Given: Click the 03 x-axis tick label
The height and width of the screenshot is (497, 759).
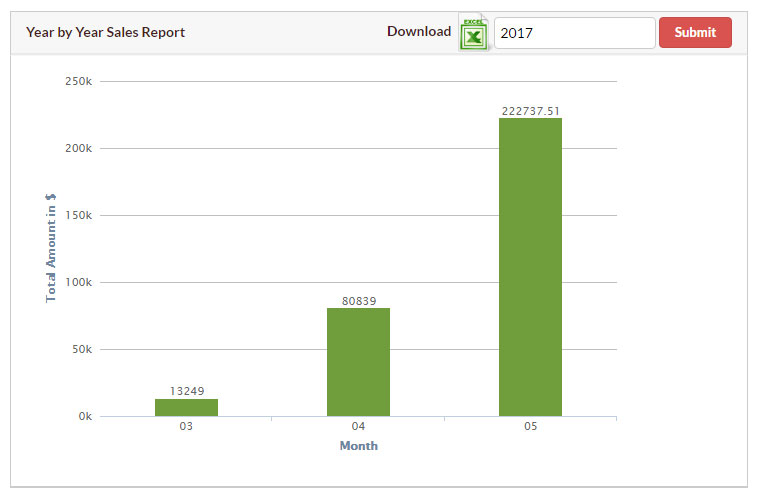Looking at the screenshot, I should click(x=186, y=427).
